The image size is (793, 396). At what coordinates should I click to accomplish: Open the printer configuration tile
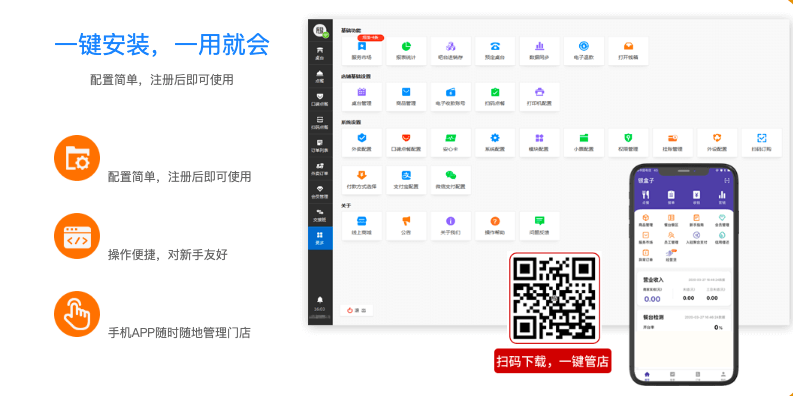[540, 97]
